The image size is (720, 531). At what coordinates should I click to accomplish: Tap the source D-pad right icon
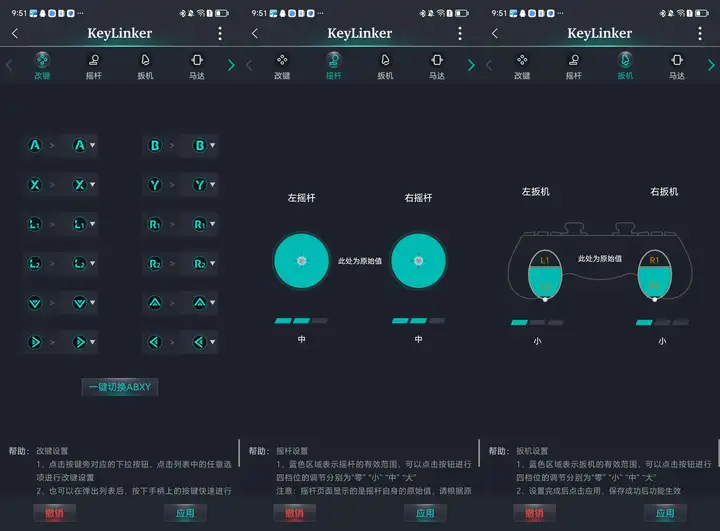35,342
